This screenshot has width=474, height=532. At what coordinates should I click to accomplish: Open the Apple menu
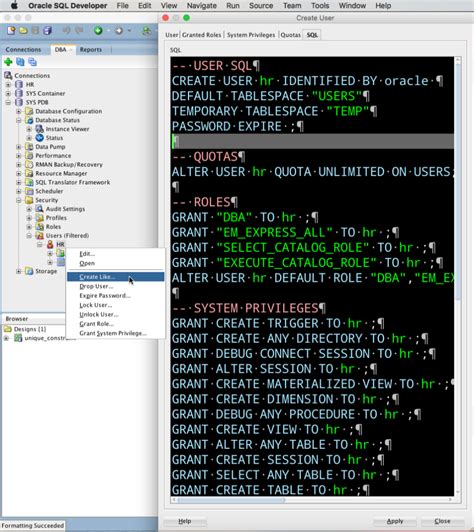pyautogui.click(x=14, y=5)
